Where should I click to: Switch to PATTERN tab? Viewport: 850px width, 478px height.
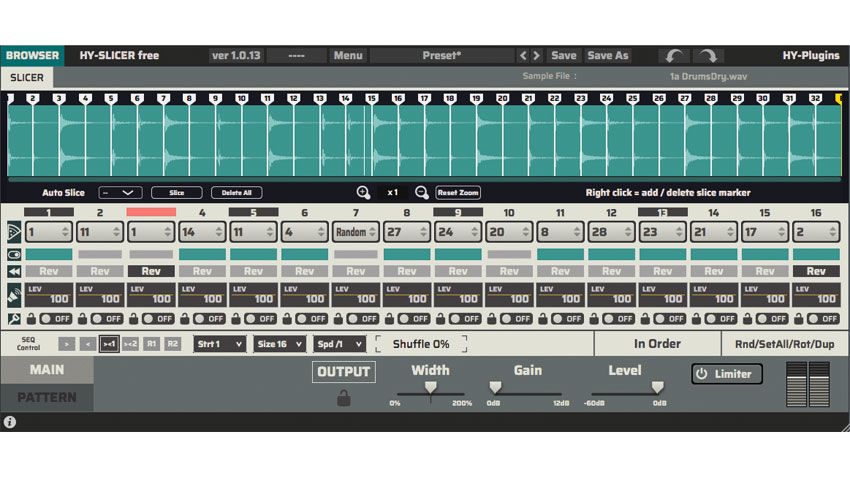click(x=47, y=397)
